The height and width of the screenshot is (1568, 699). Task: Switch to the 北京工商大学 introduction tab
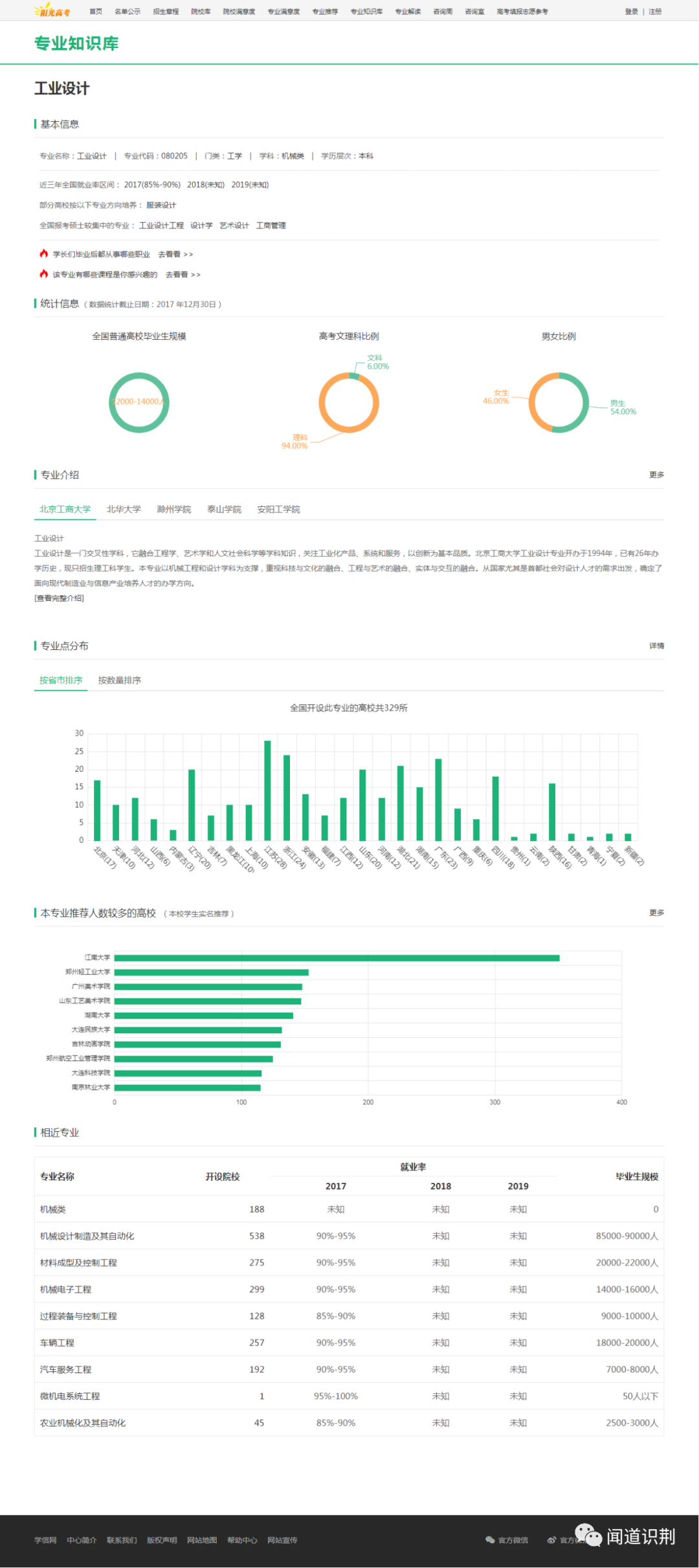(65, 510)
